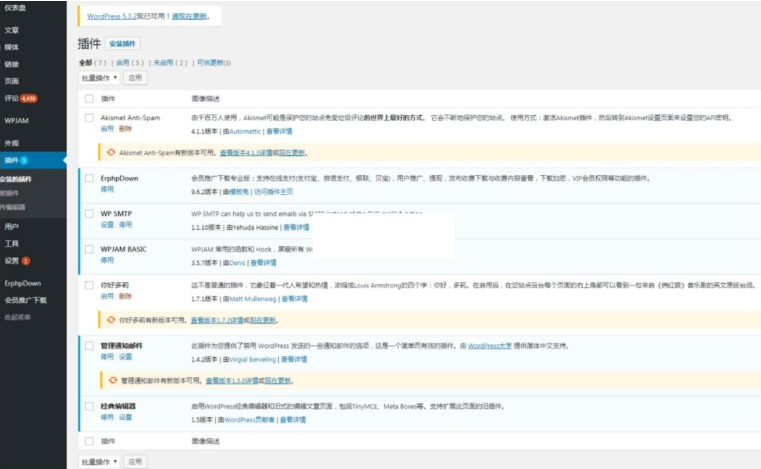
Task: Open 媒体 in the sidebar menu
Action: tap(12, 47)
